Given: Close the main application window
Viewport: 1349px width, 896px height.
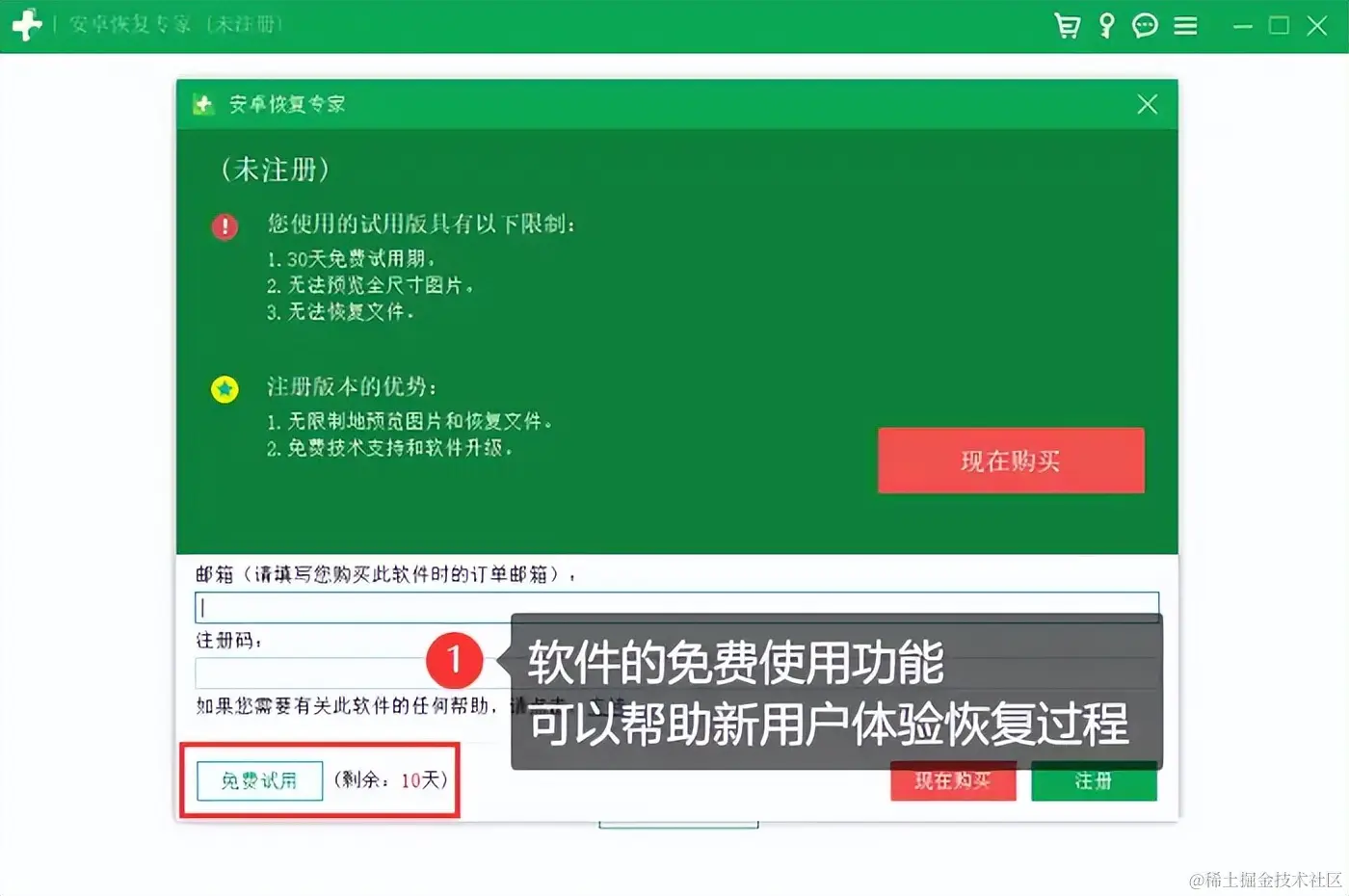Looking at the screenshot, I should [1317, 26].
